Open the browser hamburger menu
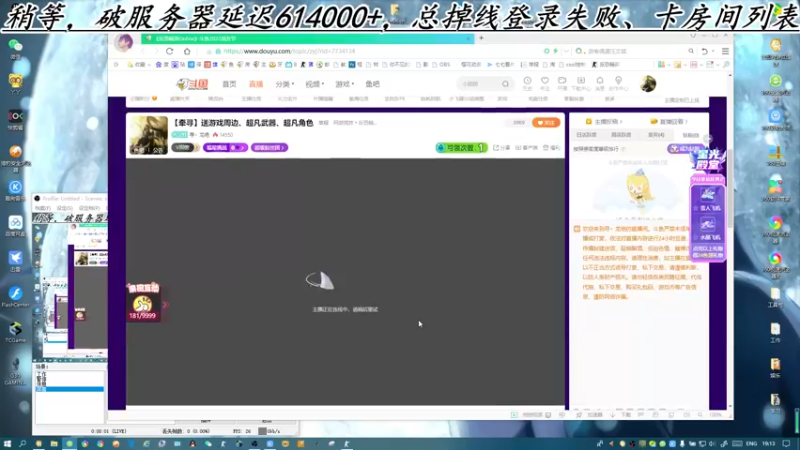The width and height of the screenshot is (800, 450). (725, 51)
